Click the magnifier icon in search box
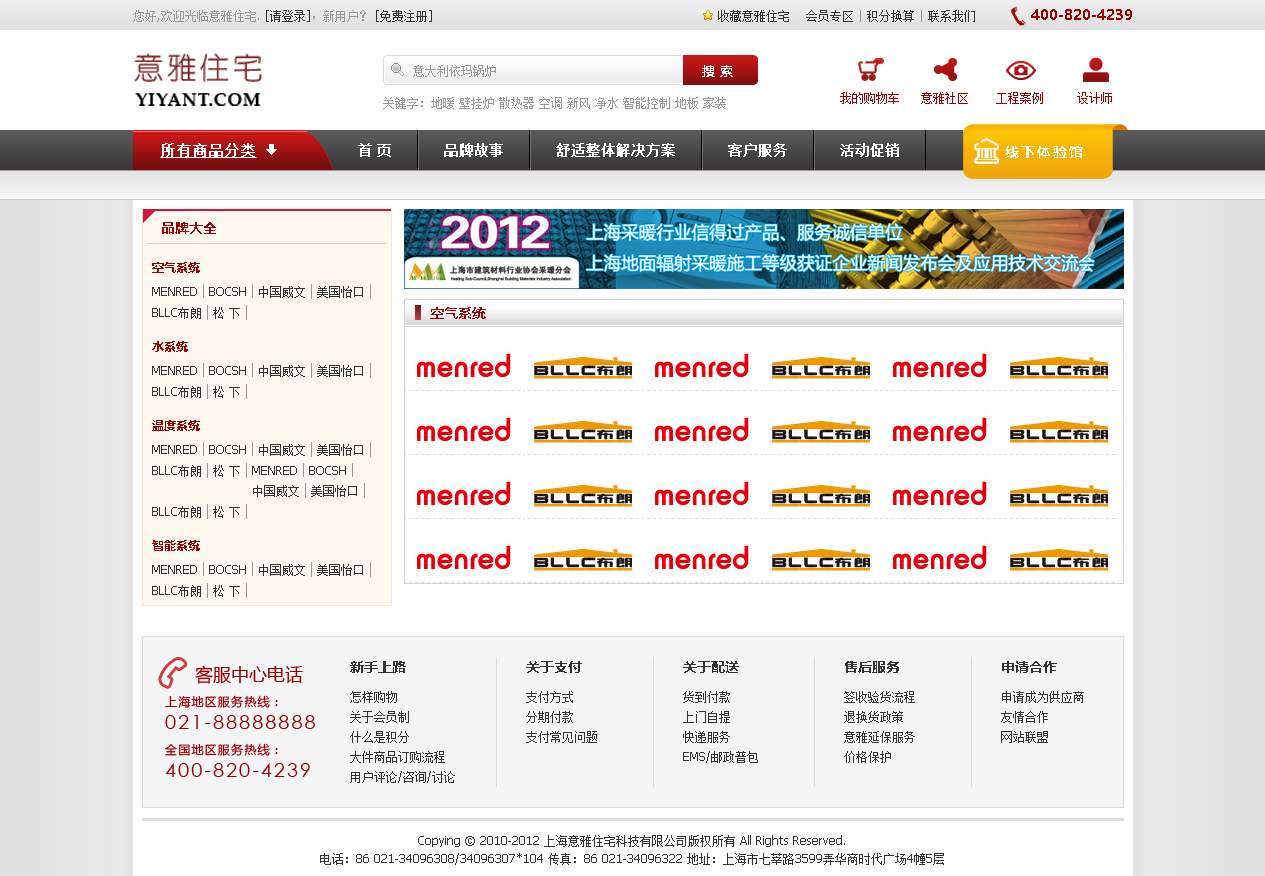 [x=397, y=70]
